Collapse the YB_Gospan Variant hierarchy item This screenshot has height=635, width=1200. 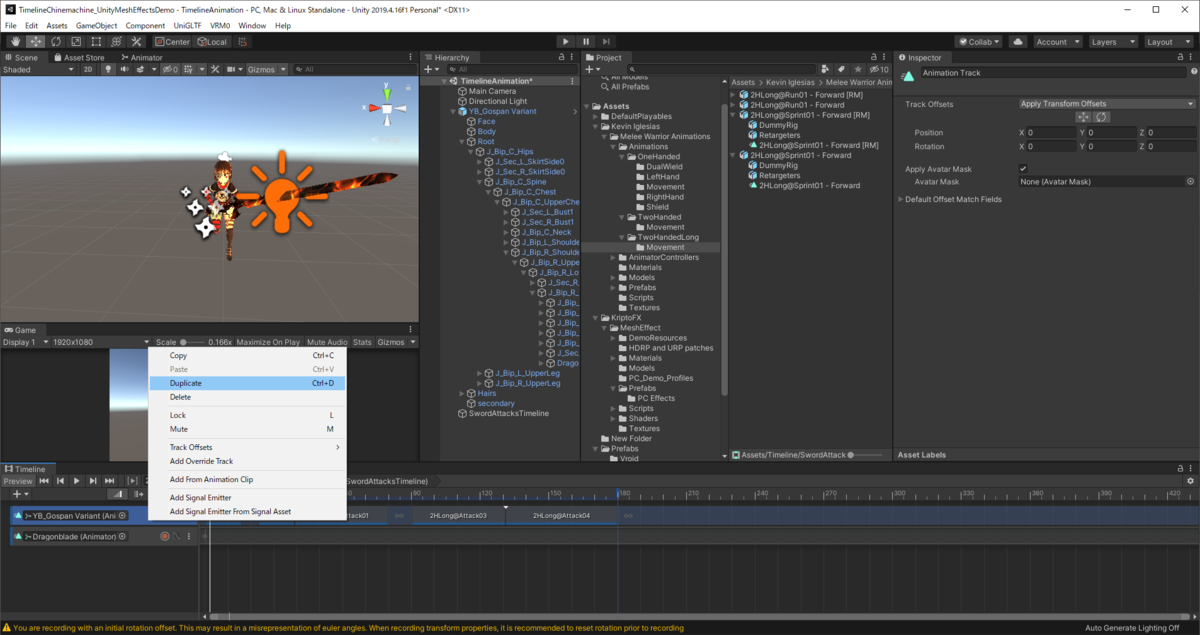[453, 111]
